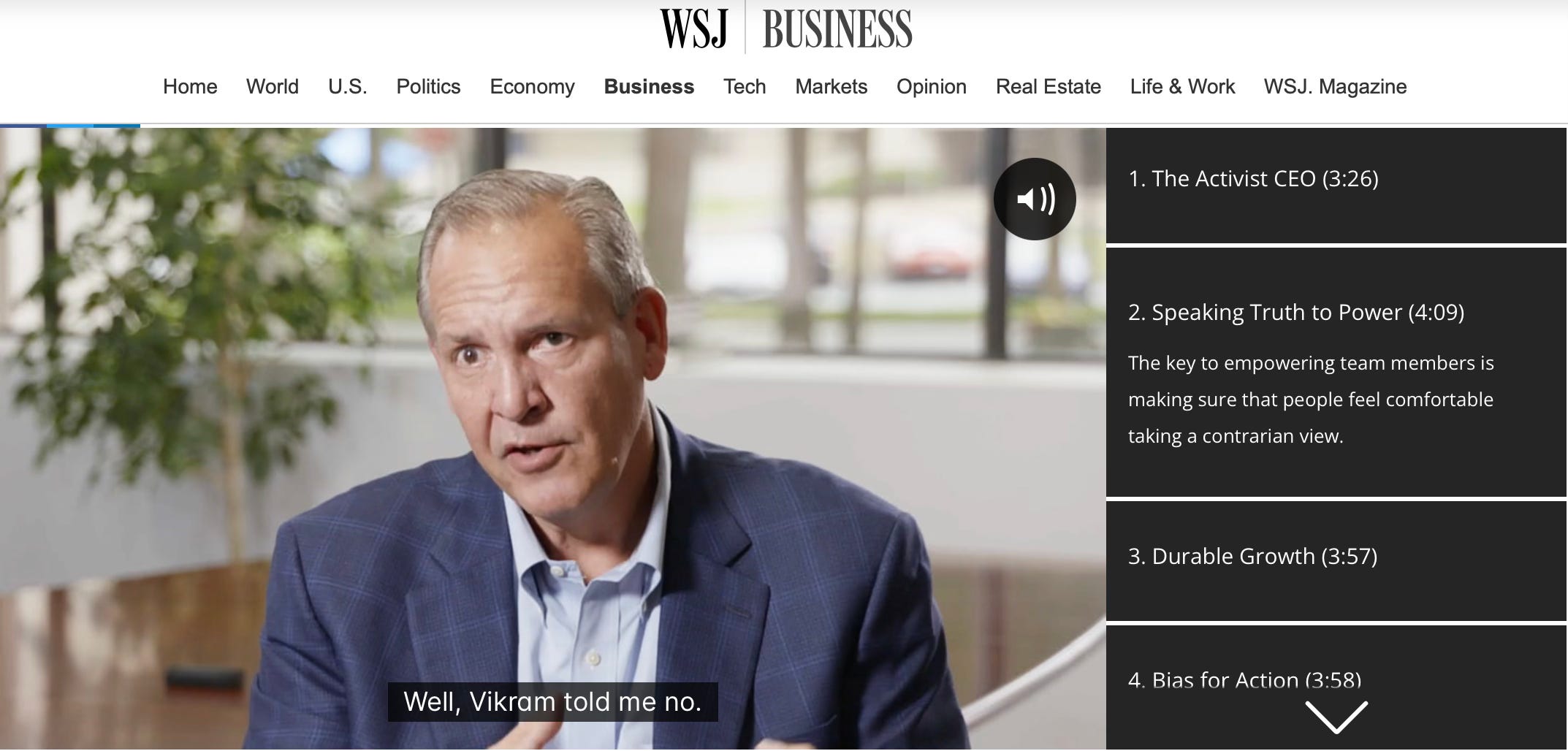Open the Economy tab
The image size is (1568, 751).
tap(532, 86)
